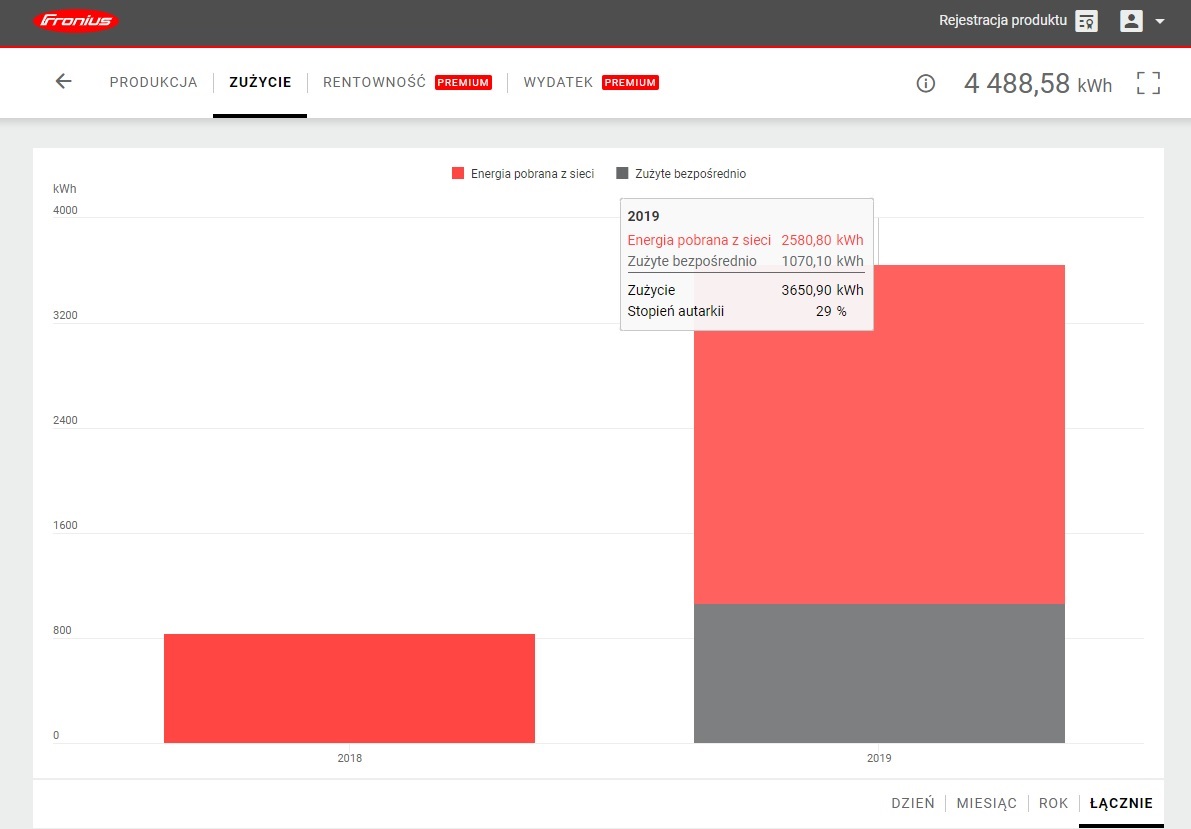This screenshot has height=829, width=1191.
Task: Click the red 2018 bar
Action: tap(349, 688)
